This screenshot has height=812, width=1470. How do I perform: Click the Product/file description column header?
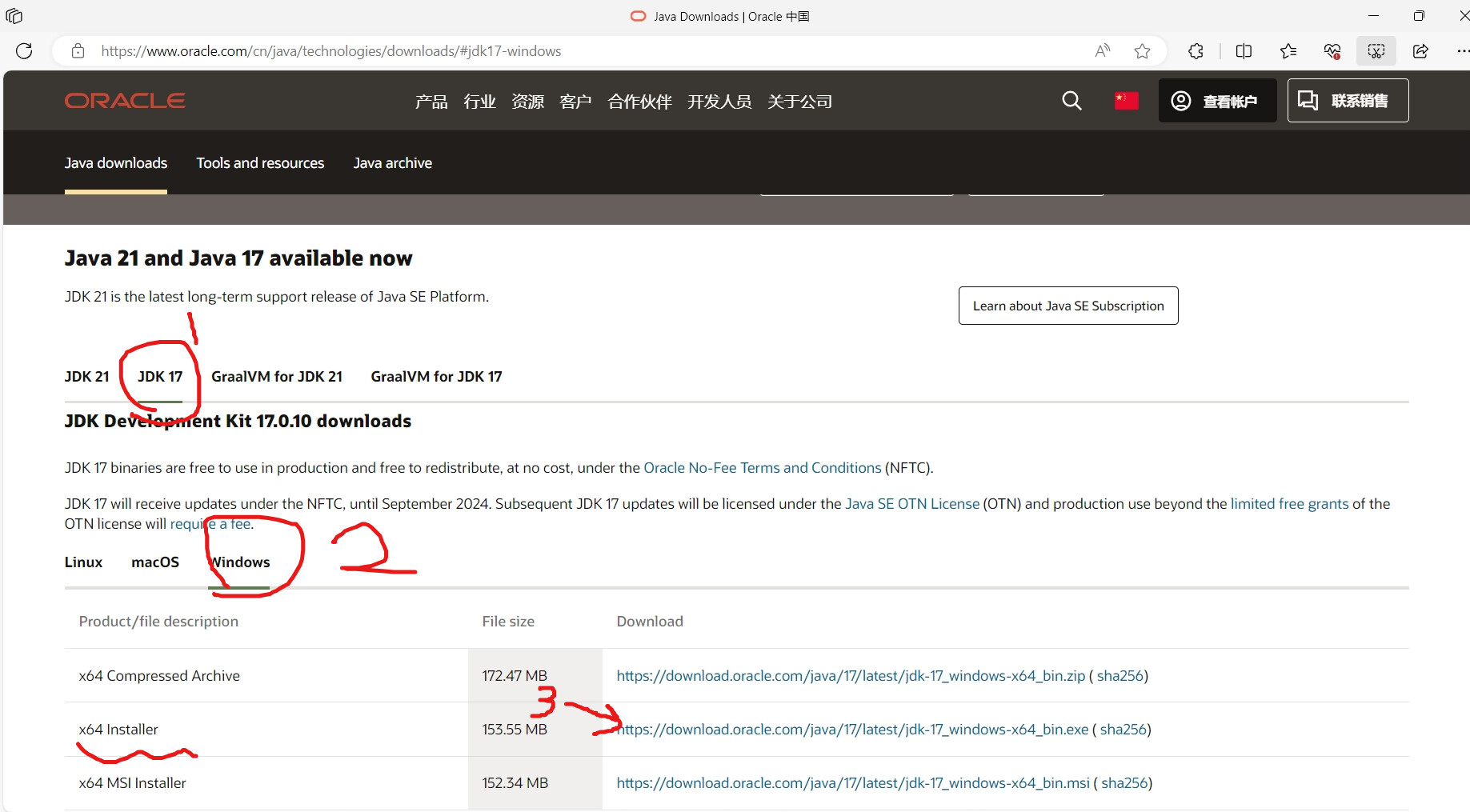(x=158, y=622)
